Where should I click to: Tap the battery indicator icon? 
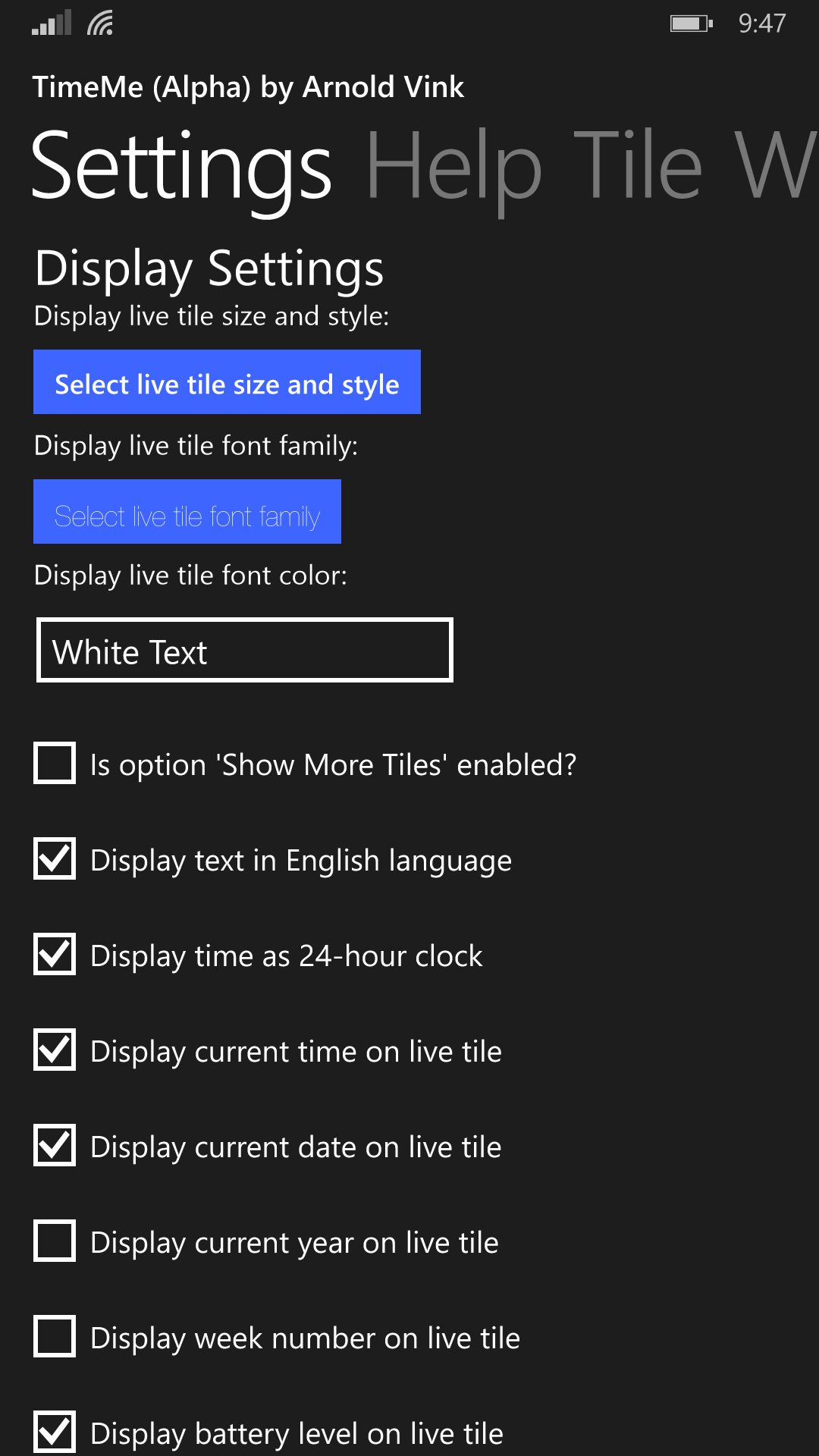(x=692, y=24)
